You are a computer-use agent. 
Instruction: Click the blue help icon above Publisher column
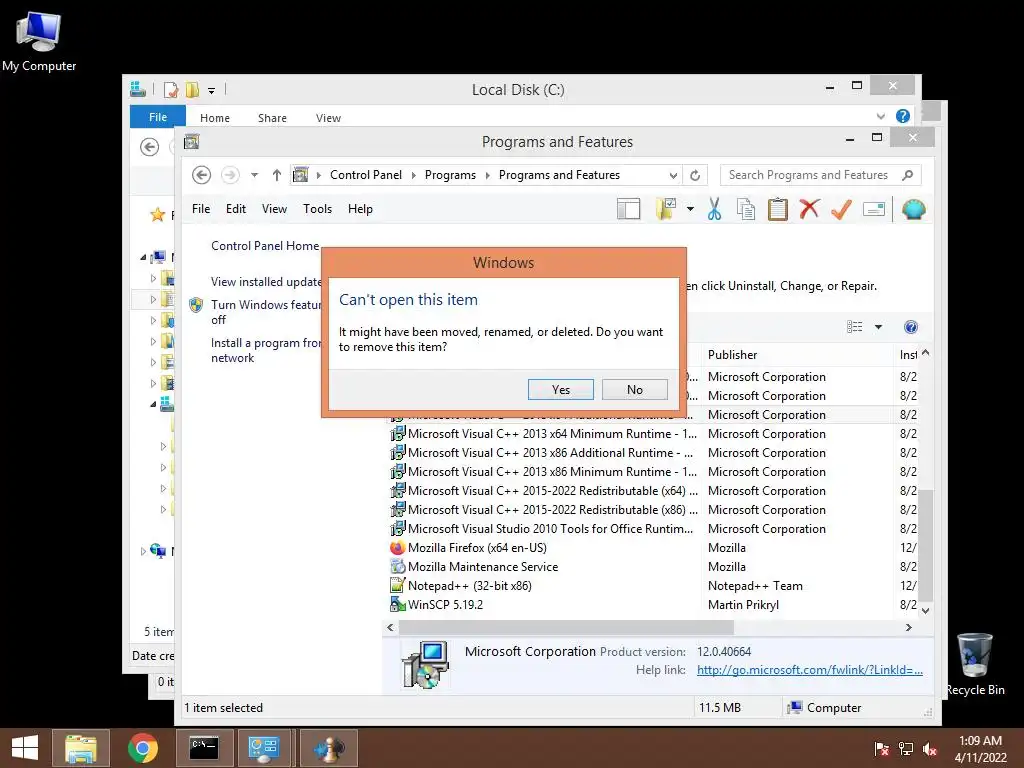pyautogui.click(x=910, y=327)
